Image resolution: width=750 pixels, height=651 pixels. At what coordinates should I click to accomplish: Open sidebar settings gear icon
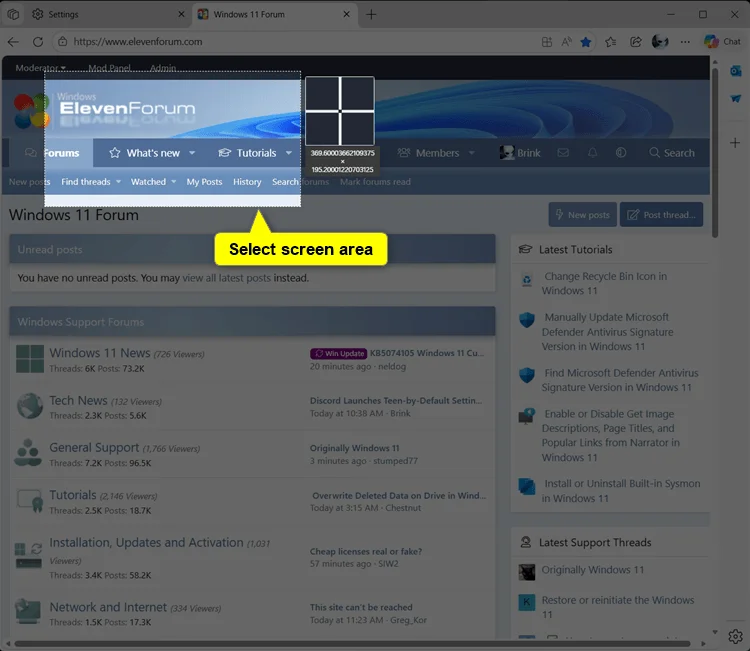[x=735, y=636]
